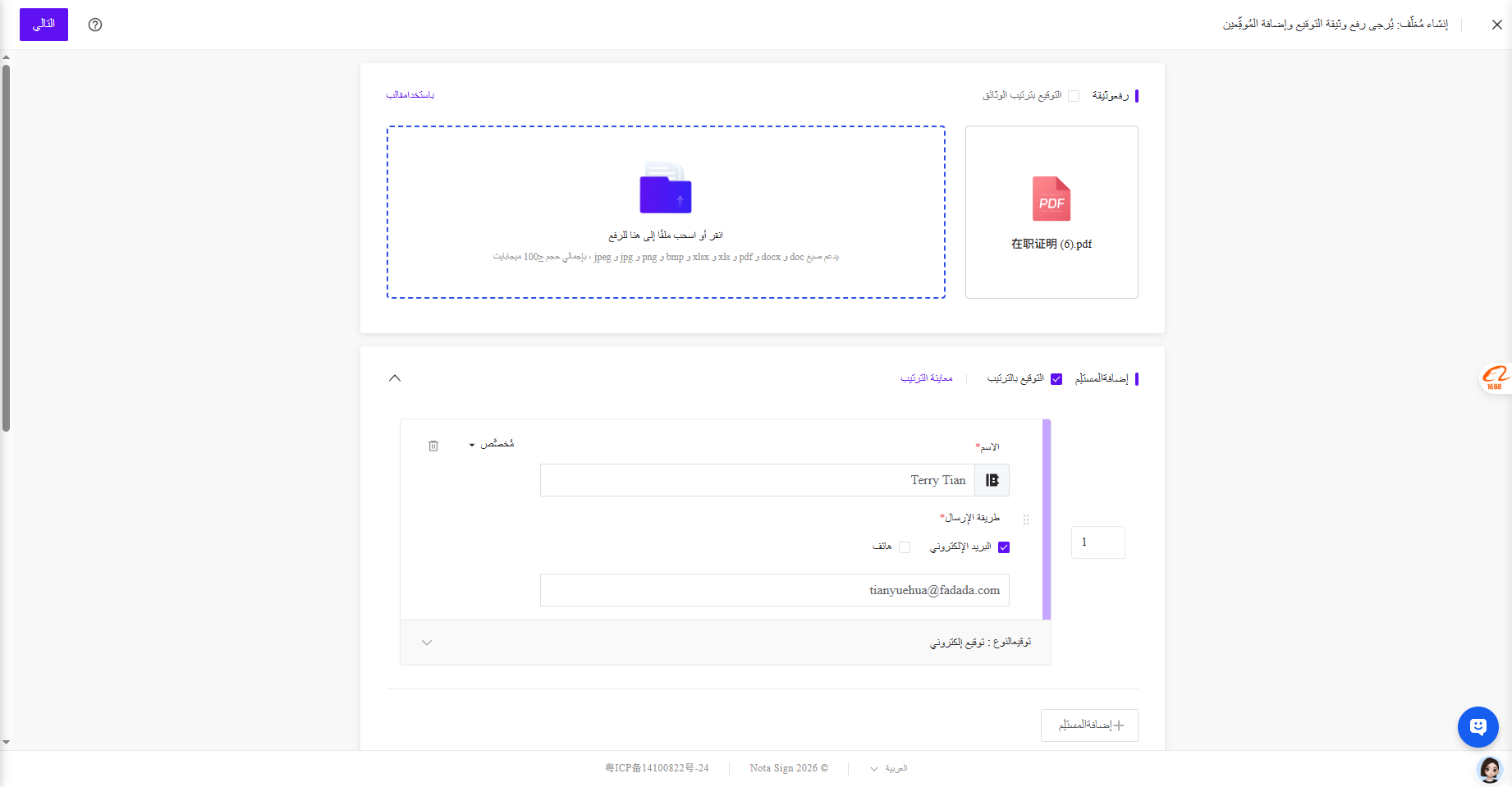Open the مُخصّص role dropdown
This screenshot has width=1512, height=787.
pos(492,444)
